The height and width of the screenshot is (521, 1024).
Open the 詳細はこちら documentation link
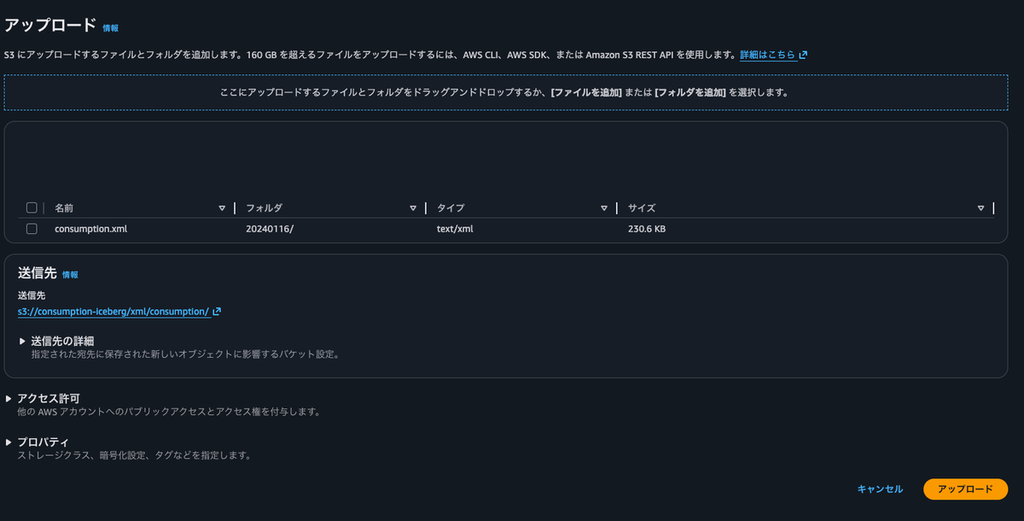coord(767,55)
